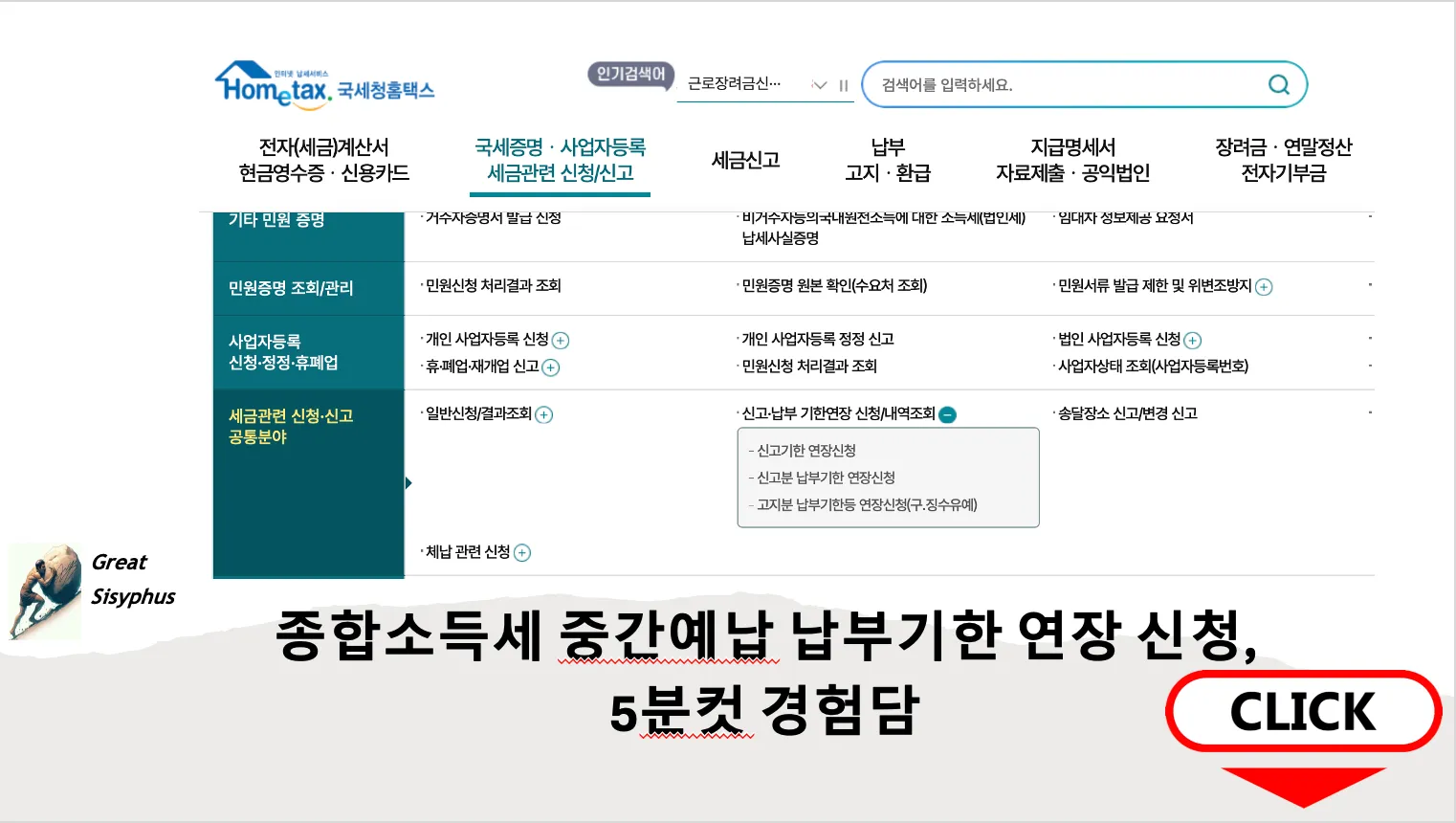Image resolution: width=1456 pixels, height=823 pixels.
Task: Switch to the 세금신고 tab
Action: tap(745, 161)
